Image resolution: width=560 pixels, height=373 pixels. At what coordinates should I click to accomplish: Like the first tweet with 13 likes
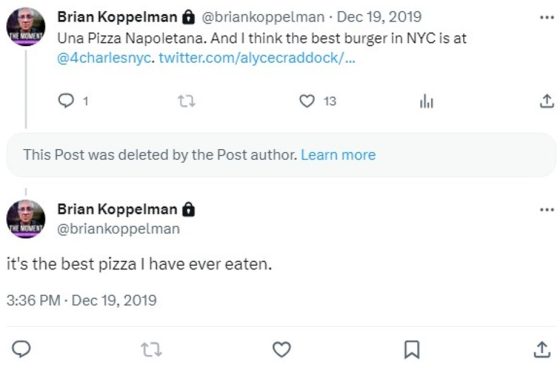[x=307, y=101]
